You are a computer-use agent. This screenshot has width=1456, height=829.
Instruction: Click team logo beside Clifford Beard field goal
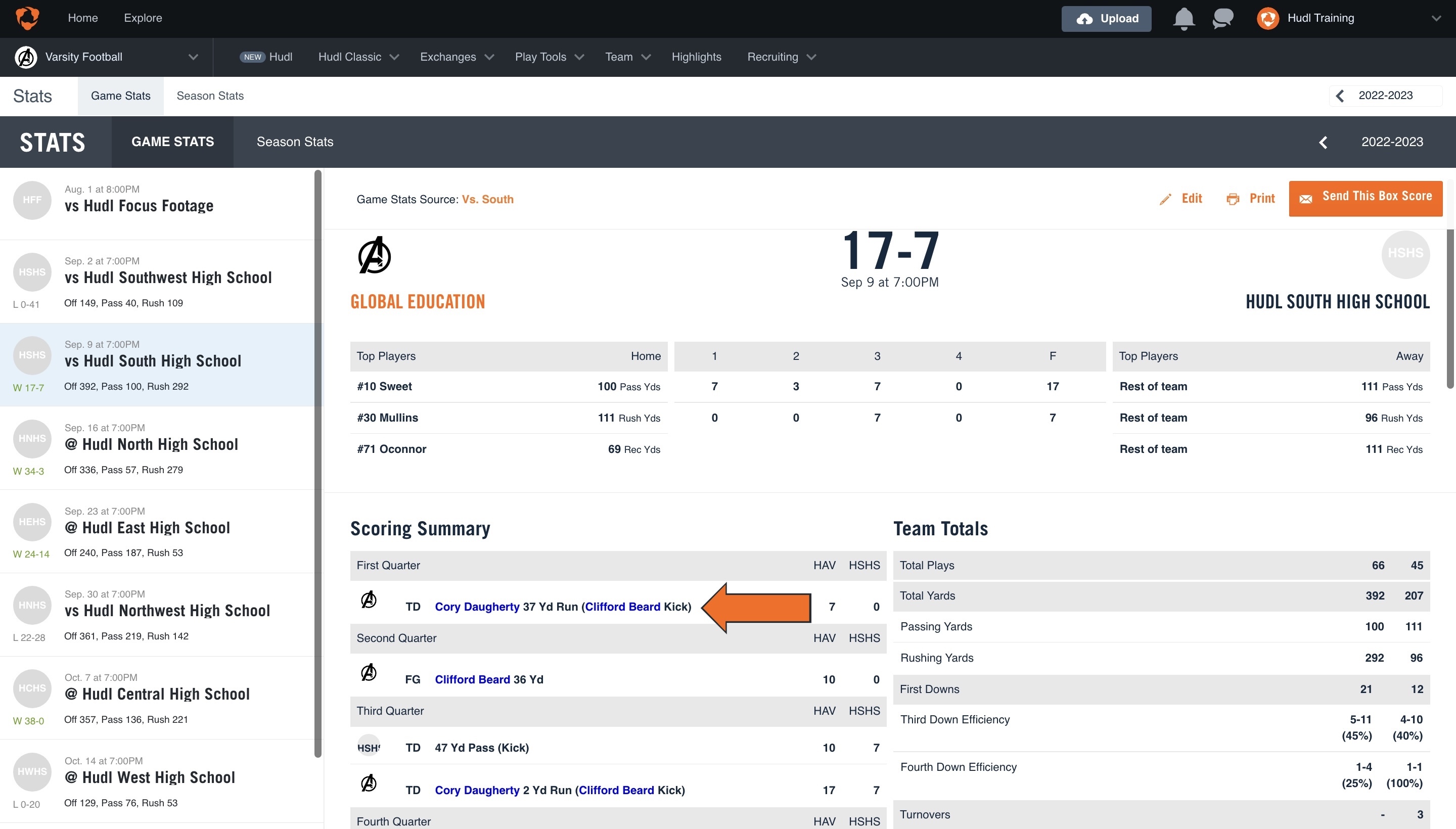tap(369, 673)
